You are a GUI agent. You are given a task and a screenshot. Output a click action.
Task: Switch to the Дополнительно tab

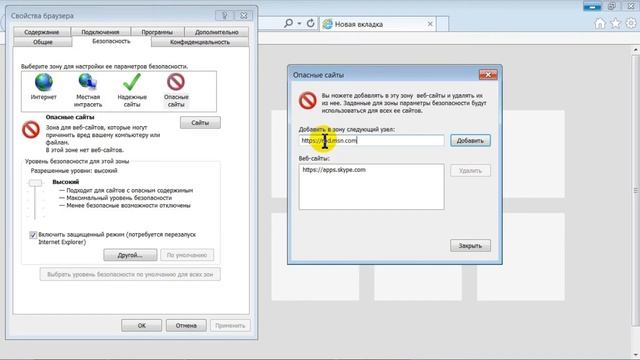pyautogui.click(x=217, y=32)
